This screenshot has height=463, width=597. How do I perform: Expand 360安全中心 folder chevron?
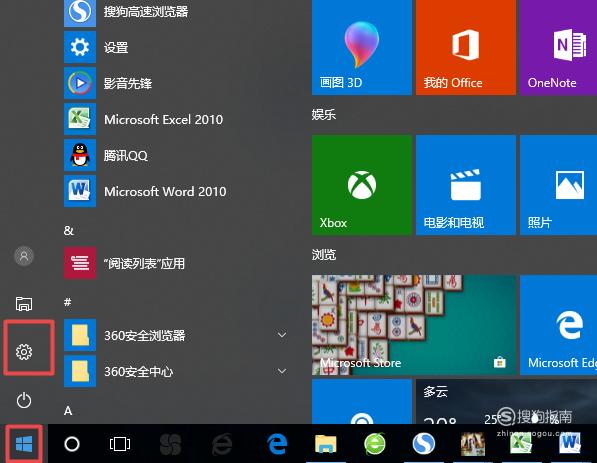[x=282, y=371]
